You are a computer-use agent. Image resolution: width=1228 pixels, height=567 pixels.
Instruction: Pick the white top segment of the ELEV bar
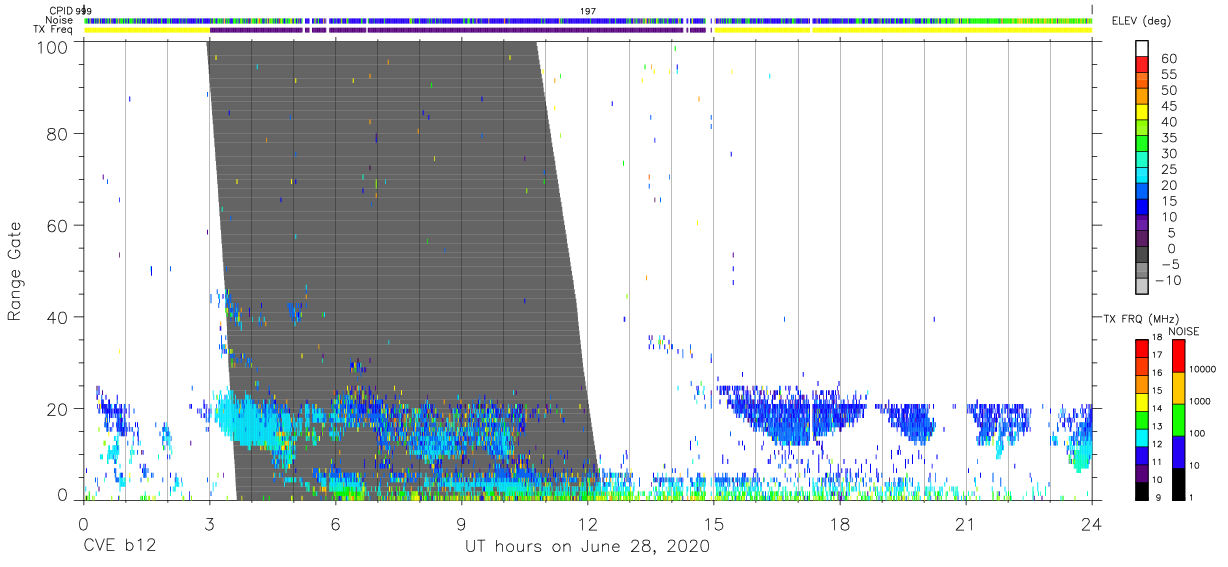pyautogui.click(x=1142, y=47)
